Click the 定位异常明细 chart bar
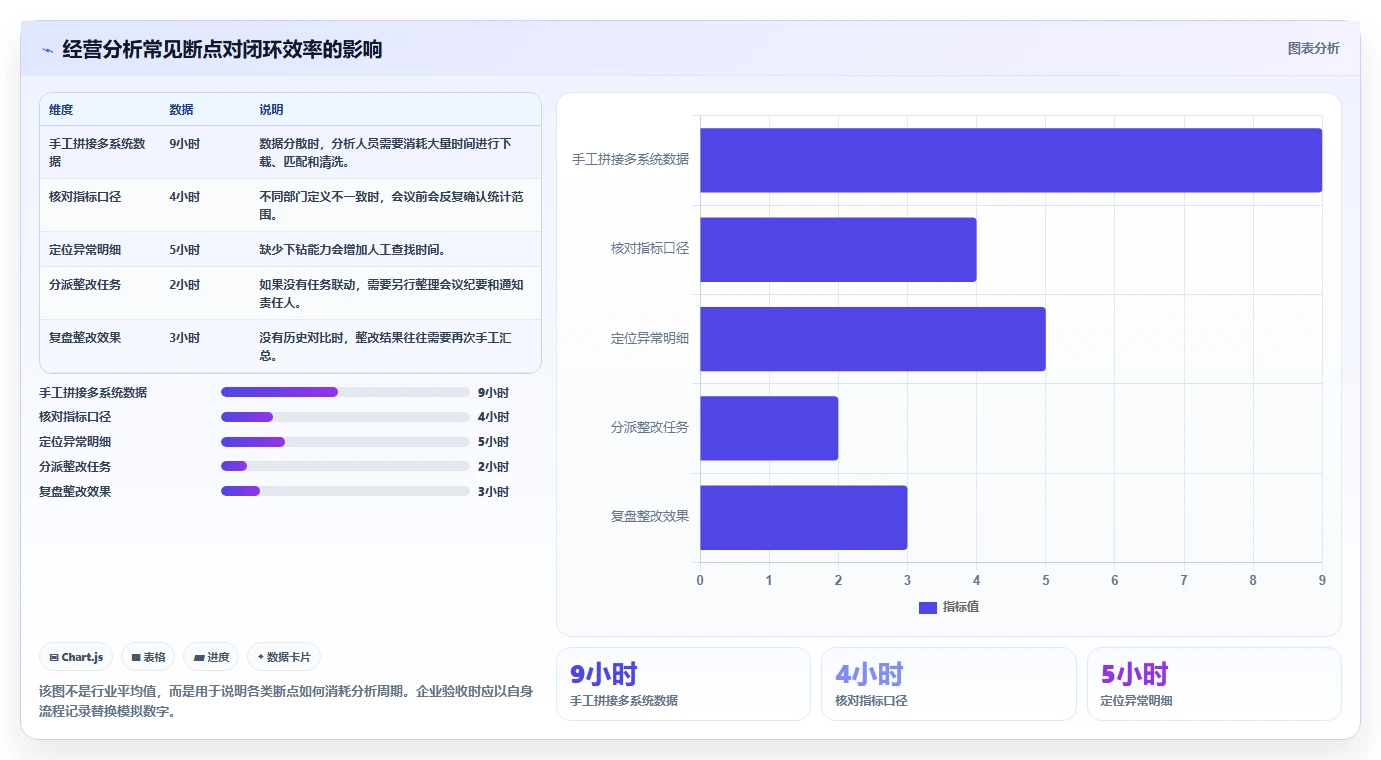 point(872,339)
